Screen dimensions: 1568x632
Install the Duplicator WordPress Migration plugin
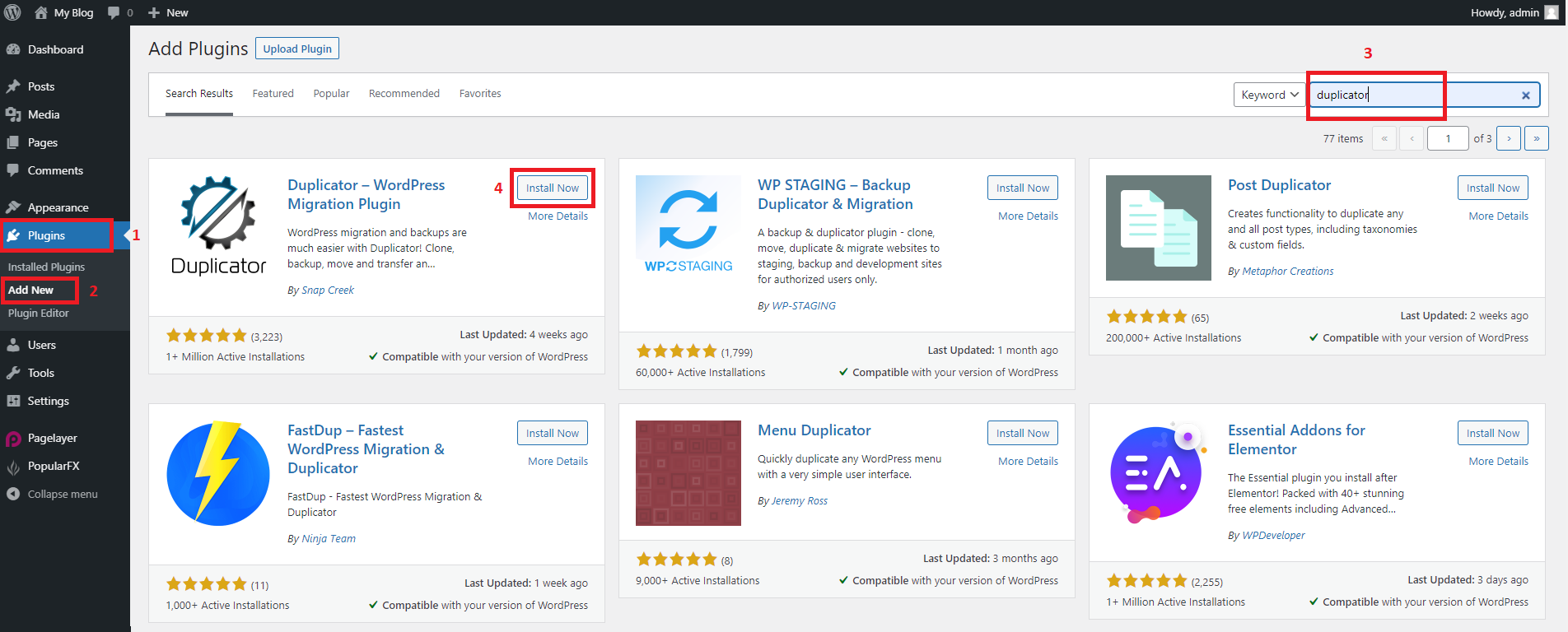[553, 188]
